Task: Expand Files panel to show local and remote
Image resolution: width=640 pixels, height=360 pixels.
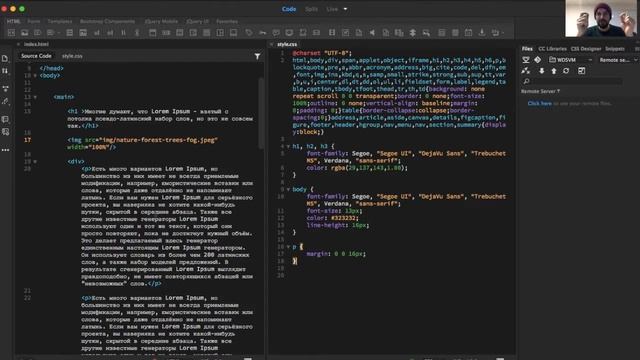Action: pyautogui.click(x=582, y=71)
